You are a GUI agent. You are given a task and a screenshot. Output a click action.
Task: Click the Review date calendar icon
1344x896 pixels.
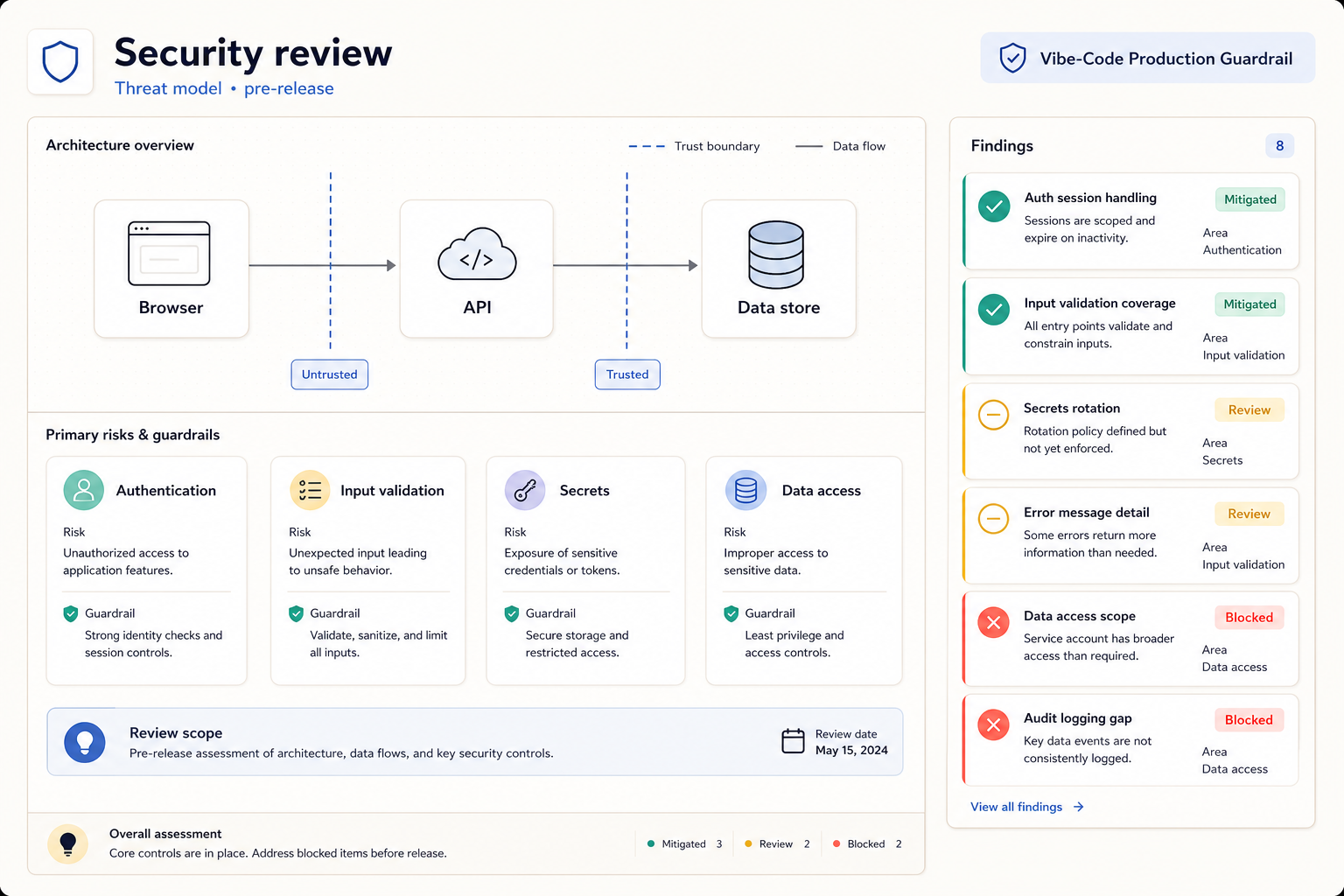[x=793, y=741]
